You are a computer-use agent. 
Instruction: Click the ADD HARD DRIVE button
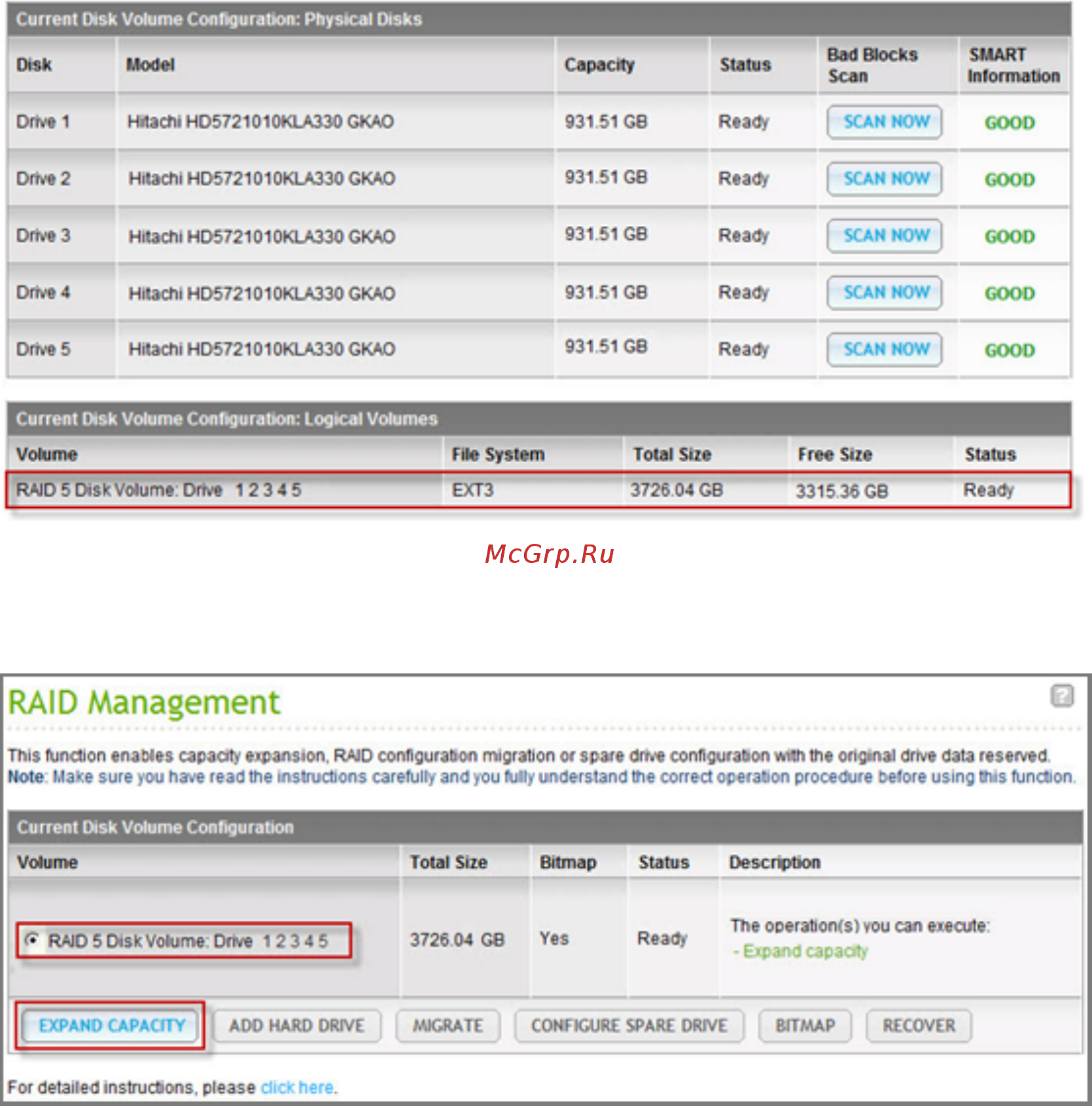click(x=296, y=1026)
